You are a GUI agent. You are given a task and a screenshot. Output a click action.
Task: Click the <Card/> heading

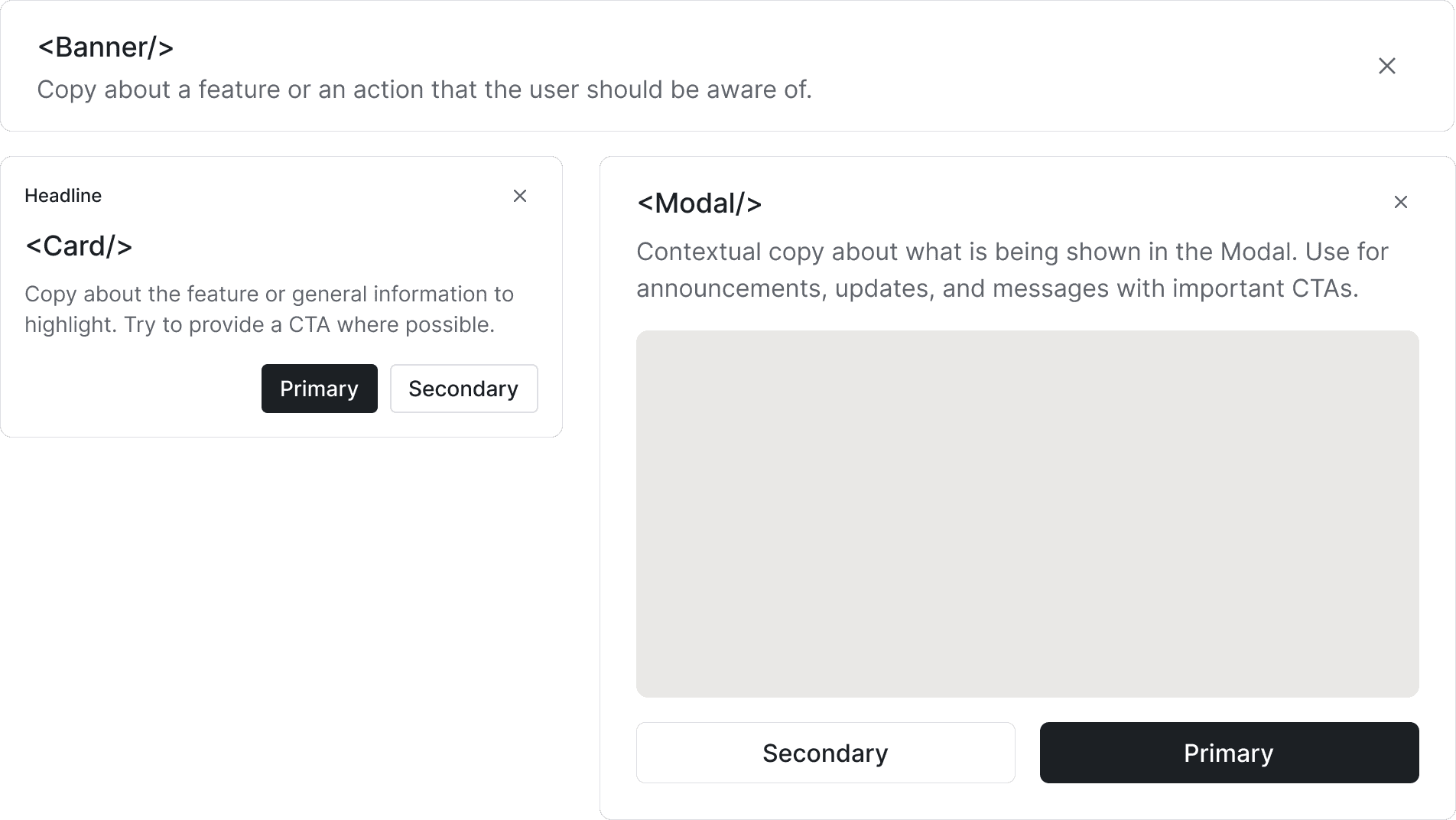point(79,246)
